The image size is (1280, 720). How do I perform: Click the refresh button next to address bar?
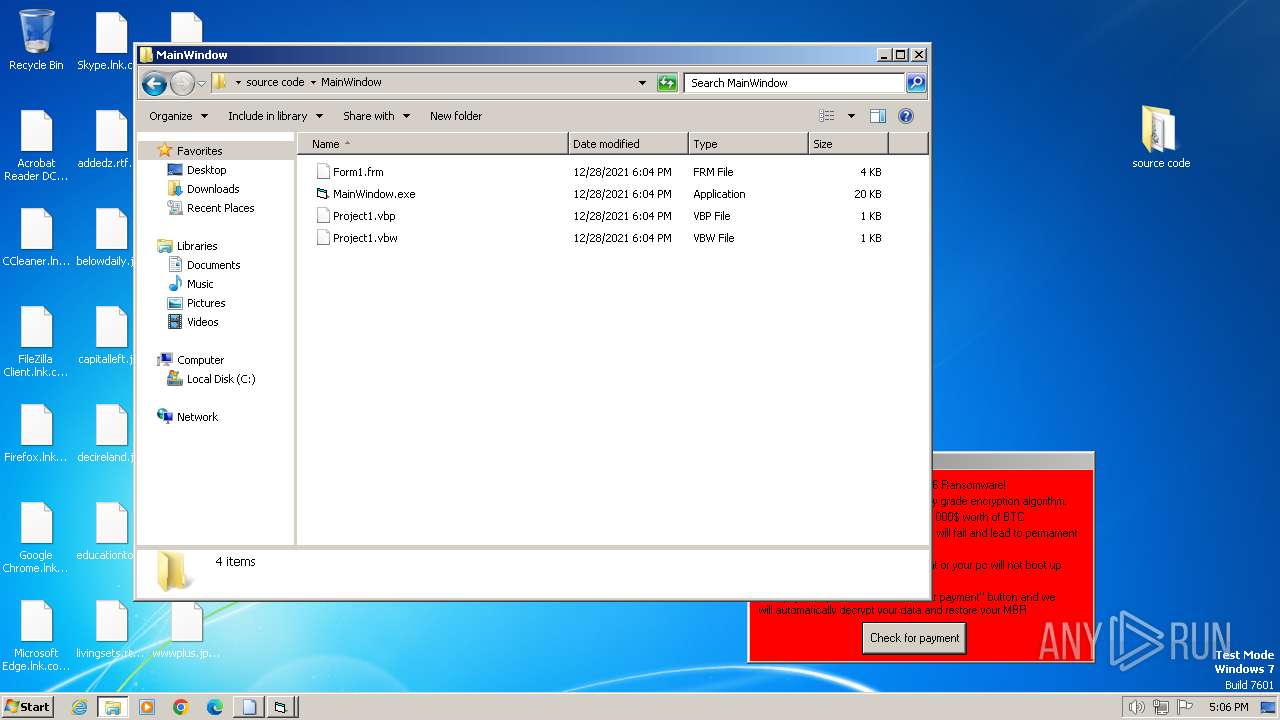pos(667,83)
